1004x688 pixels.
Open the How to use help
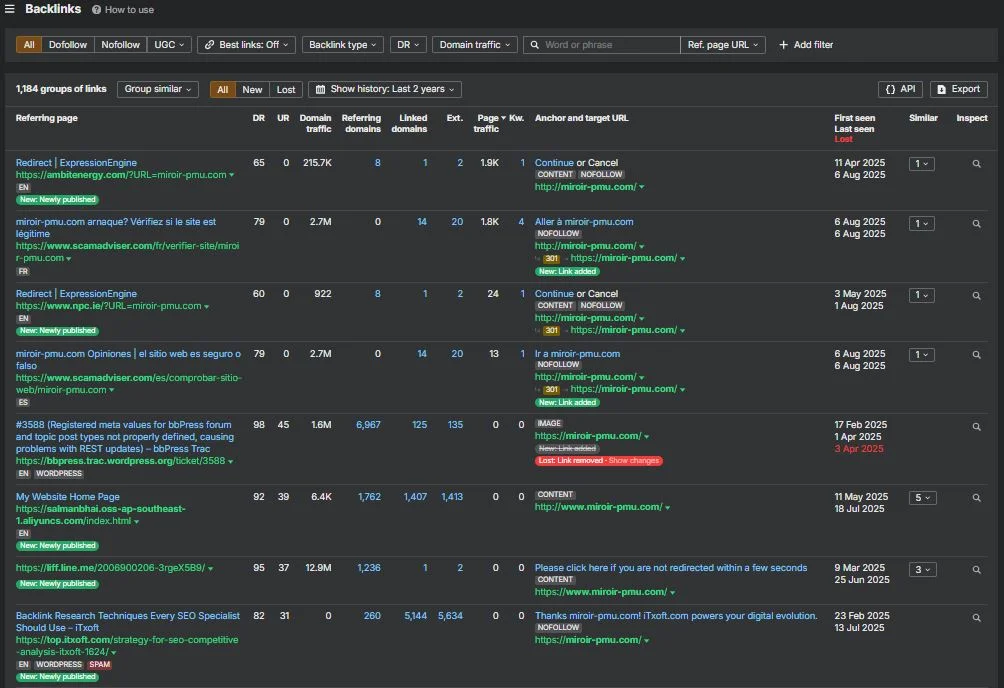point(123,10)
